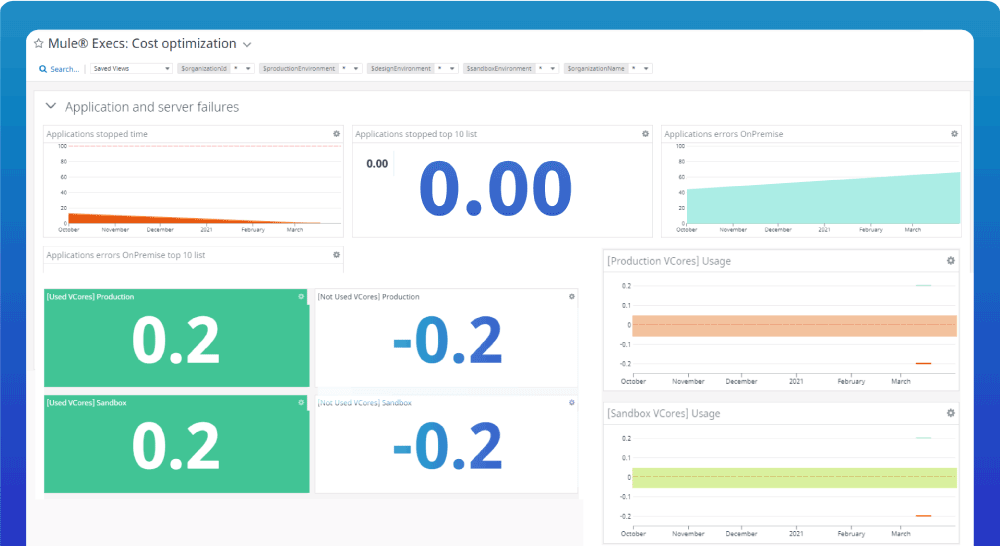Click gear icon on Applications errors OnPremise chart
The image size is (1000, 546).
pyautogui.click(x=954, y=134)
